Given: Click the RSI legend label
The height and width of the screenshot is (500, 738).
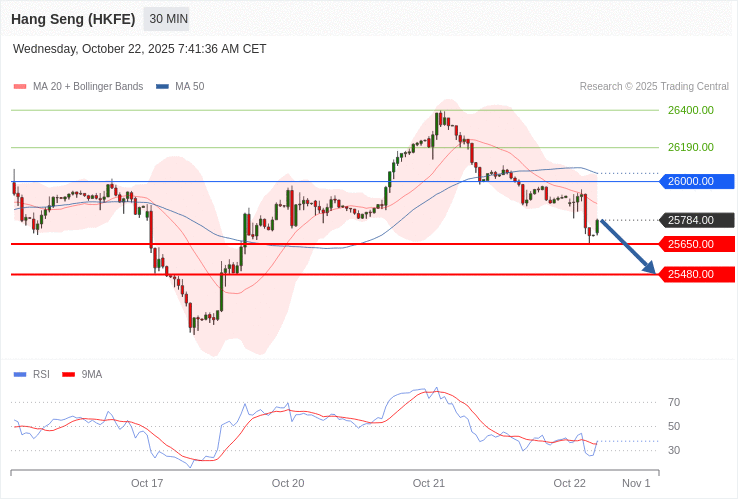Looking at the screenshot, I should tap(41, 375).
